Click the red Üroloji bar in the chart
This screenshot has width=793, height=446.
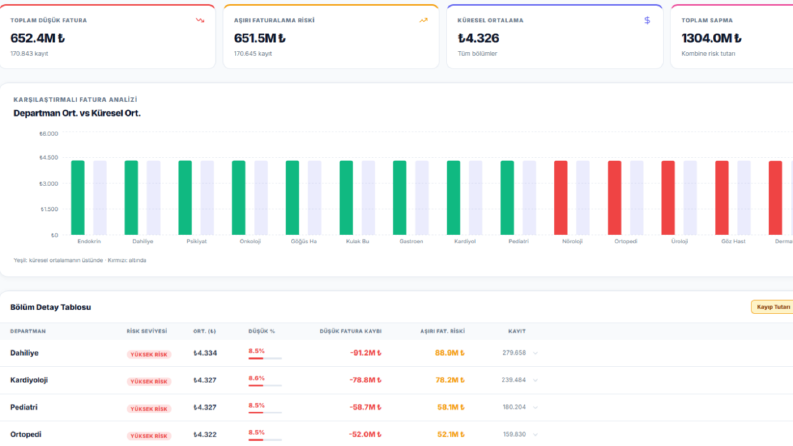pyautogui.click(x=668, y=198)
